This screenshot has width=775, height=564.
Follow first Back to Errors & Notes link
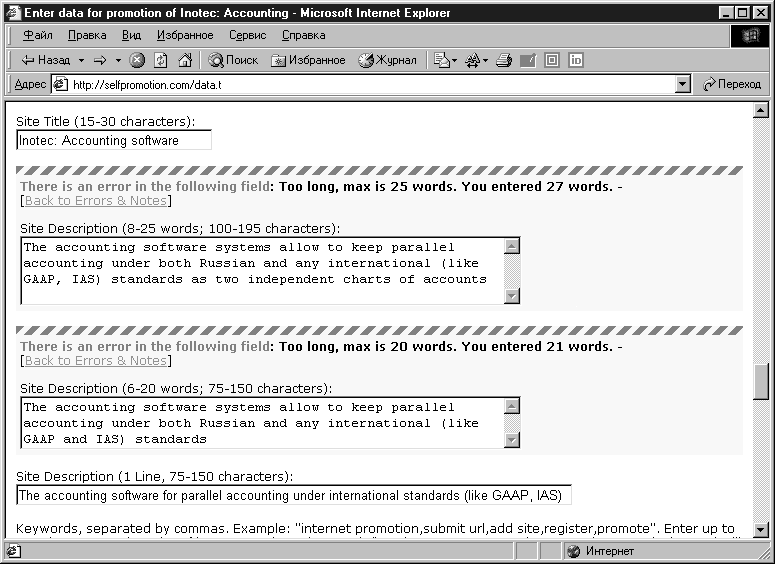point(96,201)
